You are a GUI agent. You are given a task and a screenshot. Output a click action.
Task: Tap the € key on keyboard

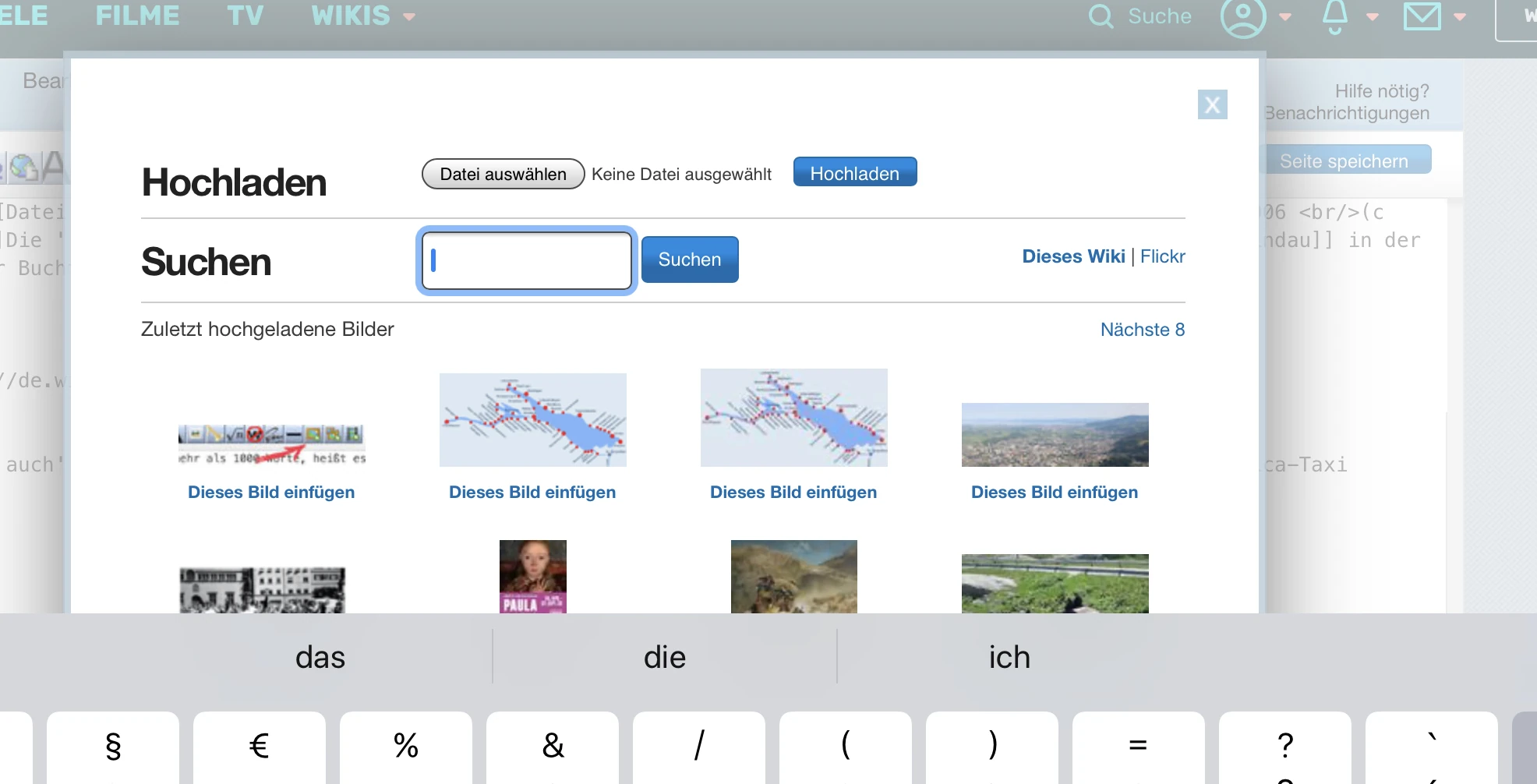click(x=260, y=747)
